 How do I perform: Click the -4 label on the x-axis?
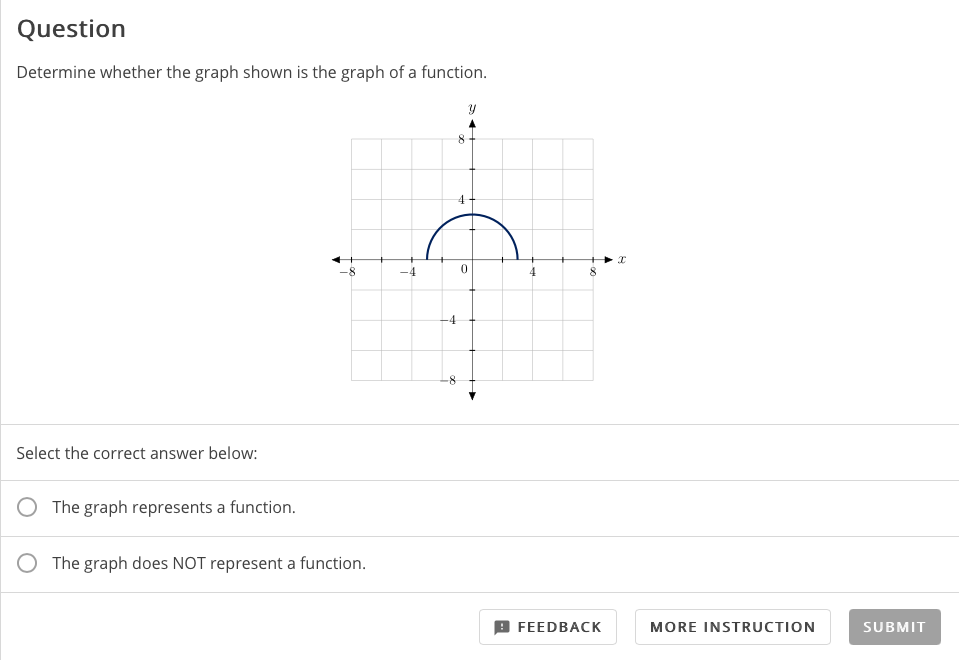410,271
